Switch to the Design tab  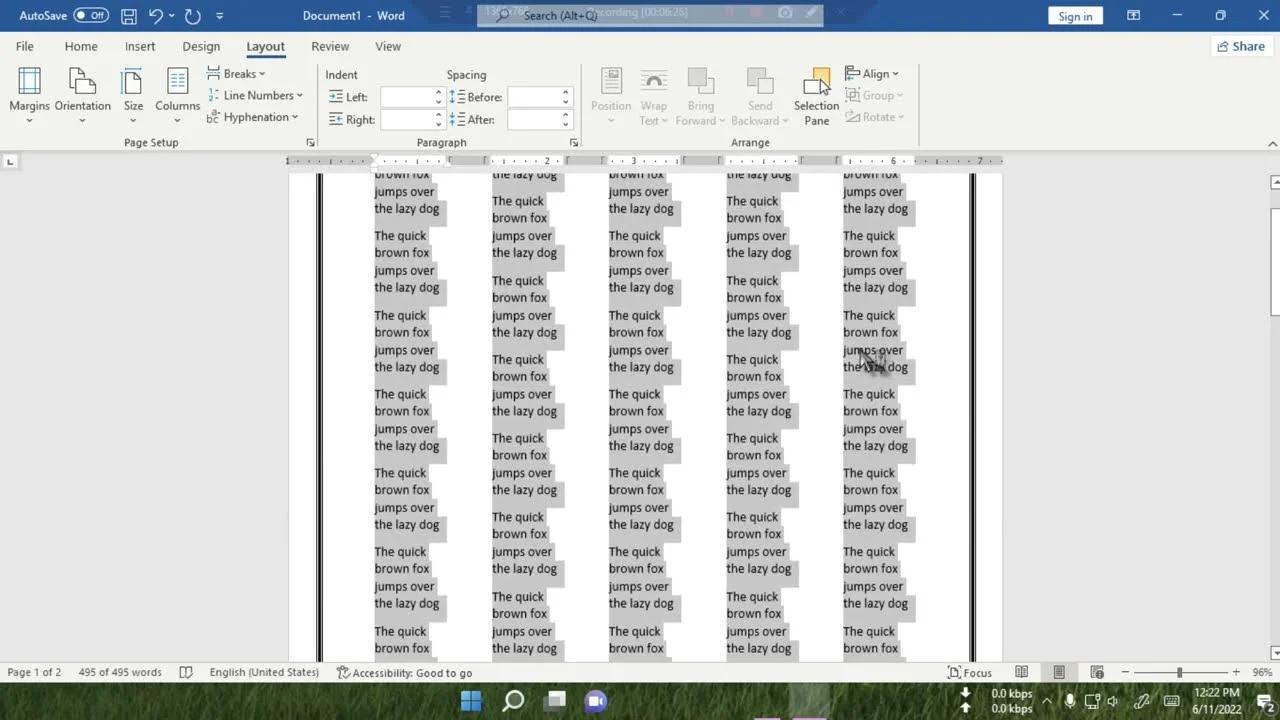point(201,46)
